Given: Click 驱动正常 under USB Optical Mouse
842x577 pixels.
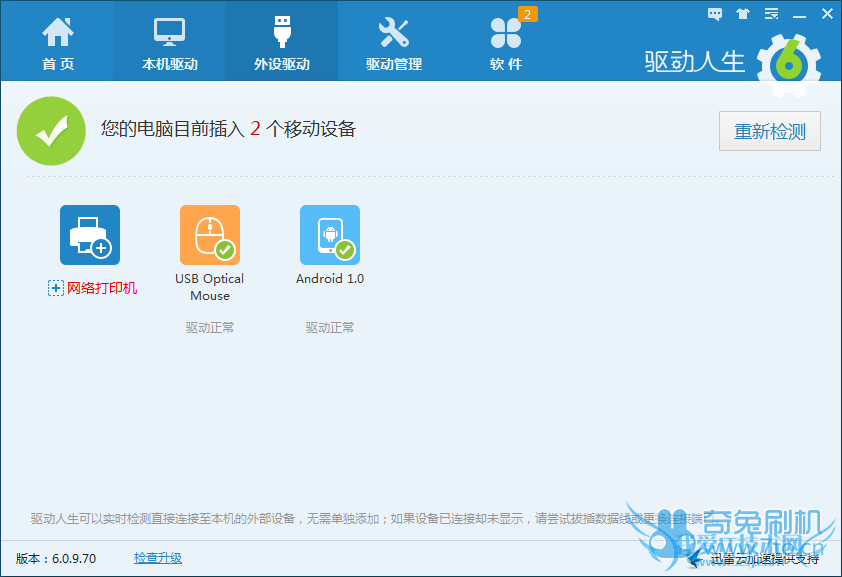Looking at the screenshot, I should 210,327.
